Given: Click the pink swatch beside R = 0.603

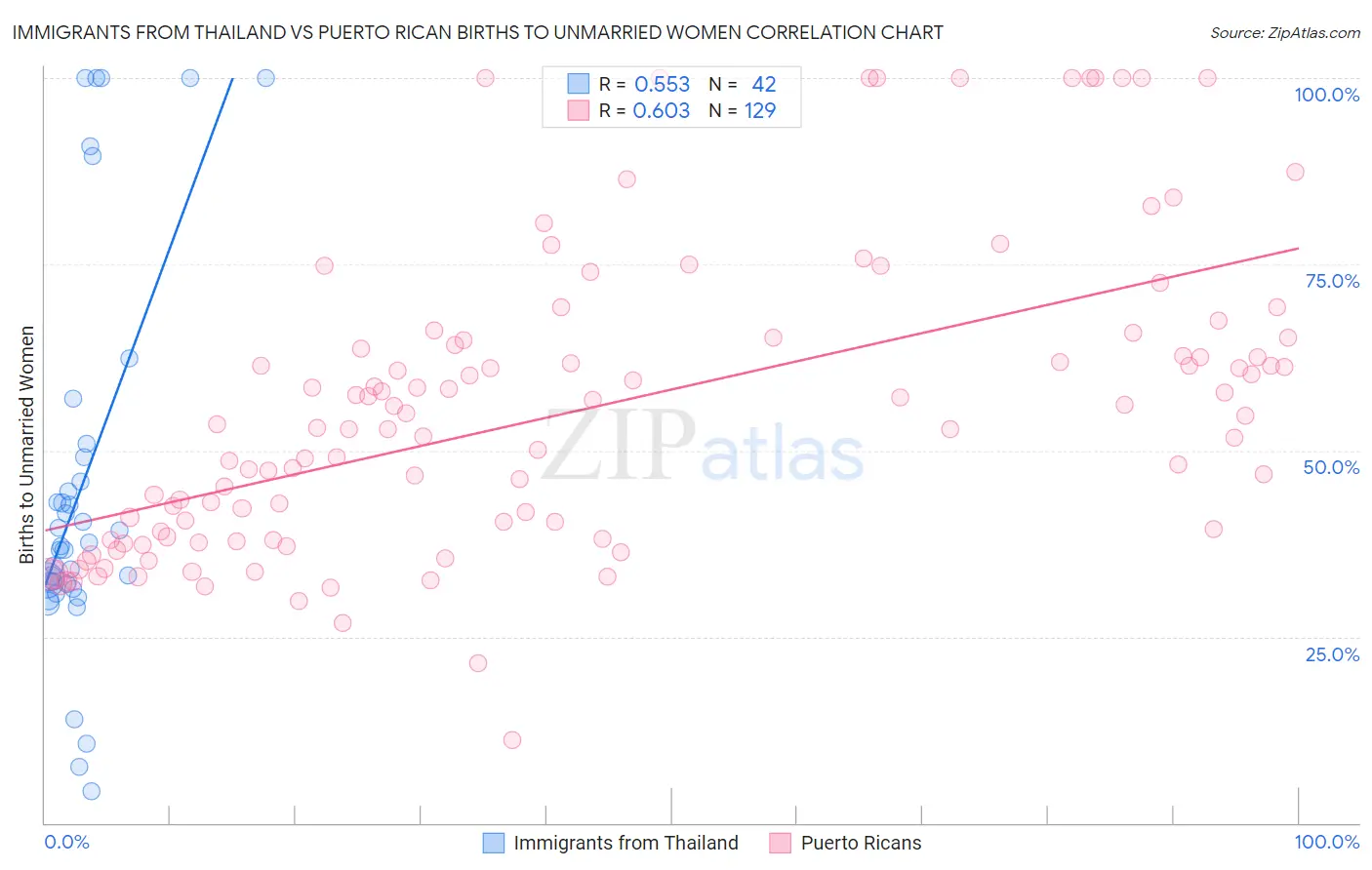Looking at the screenshot, I should point(578,110).
